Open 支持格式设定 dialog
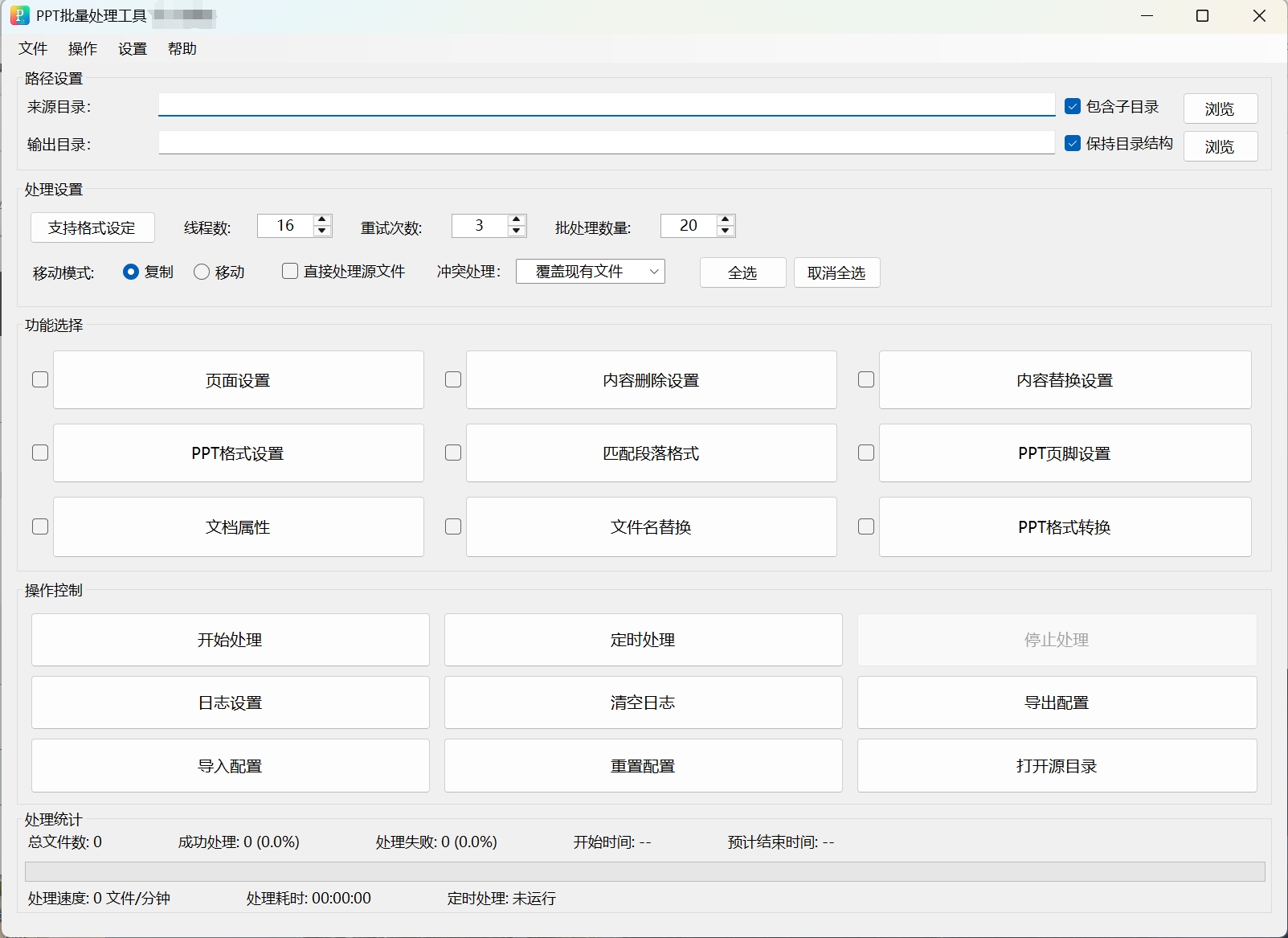The height and width of the screenshot is (938, 1288). pos(92,227)
